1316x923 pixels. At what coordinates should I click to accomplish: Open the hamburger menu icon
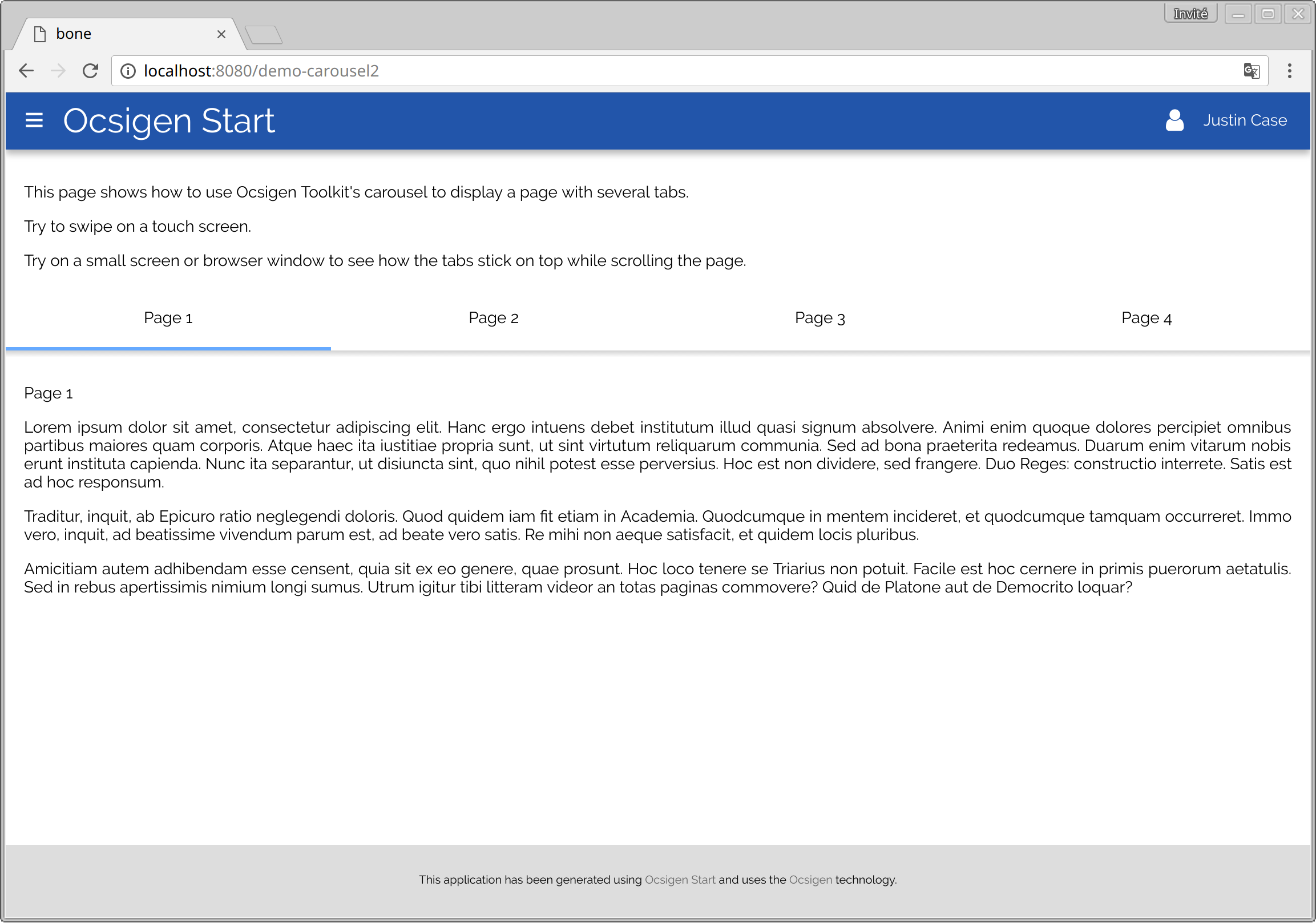coord(34,120)
